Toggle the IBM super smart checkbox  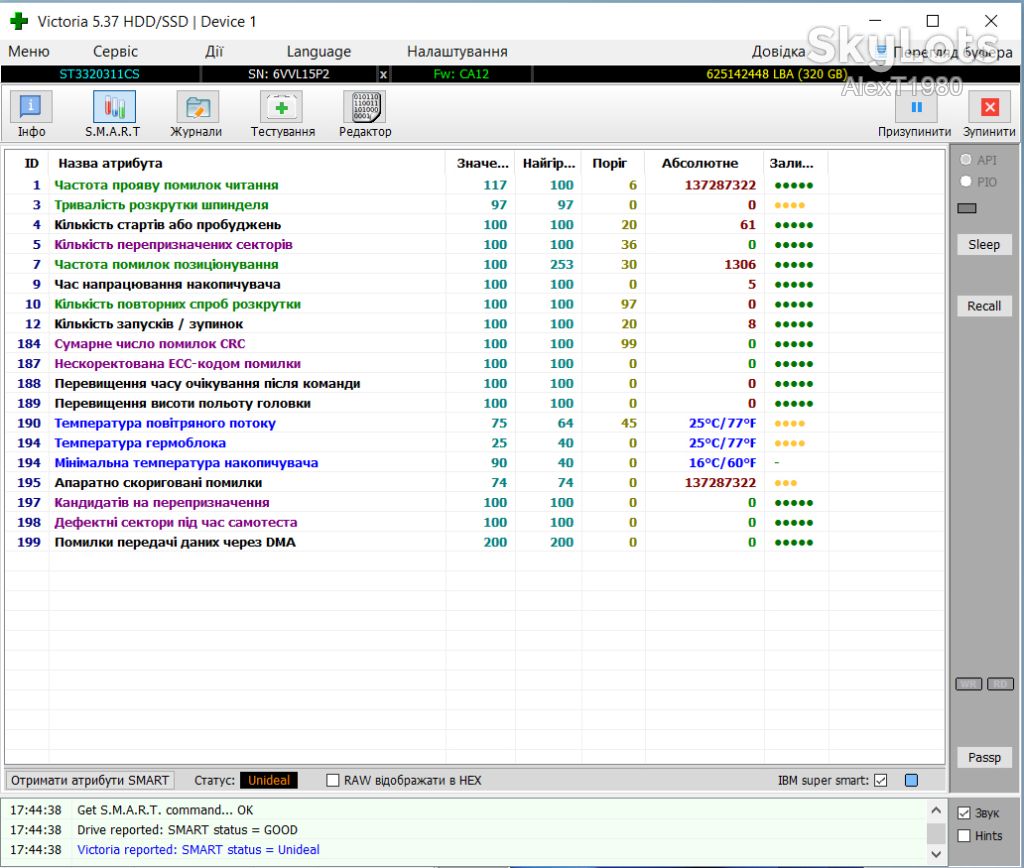[x=881, y=780]
